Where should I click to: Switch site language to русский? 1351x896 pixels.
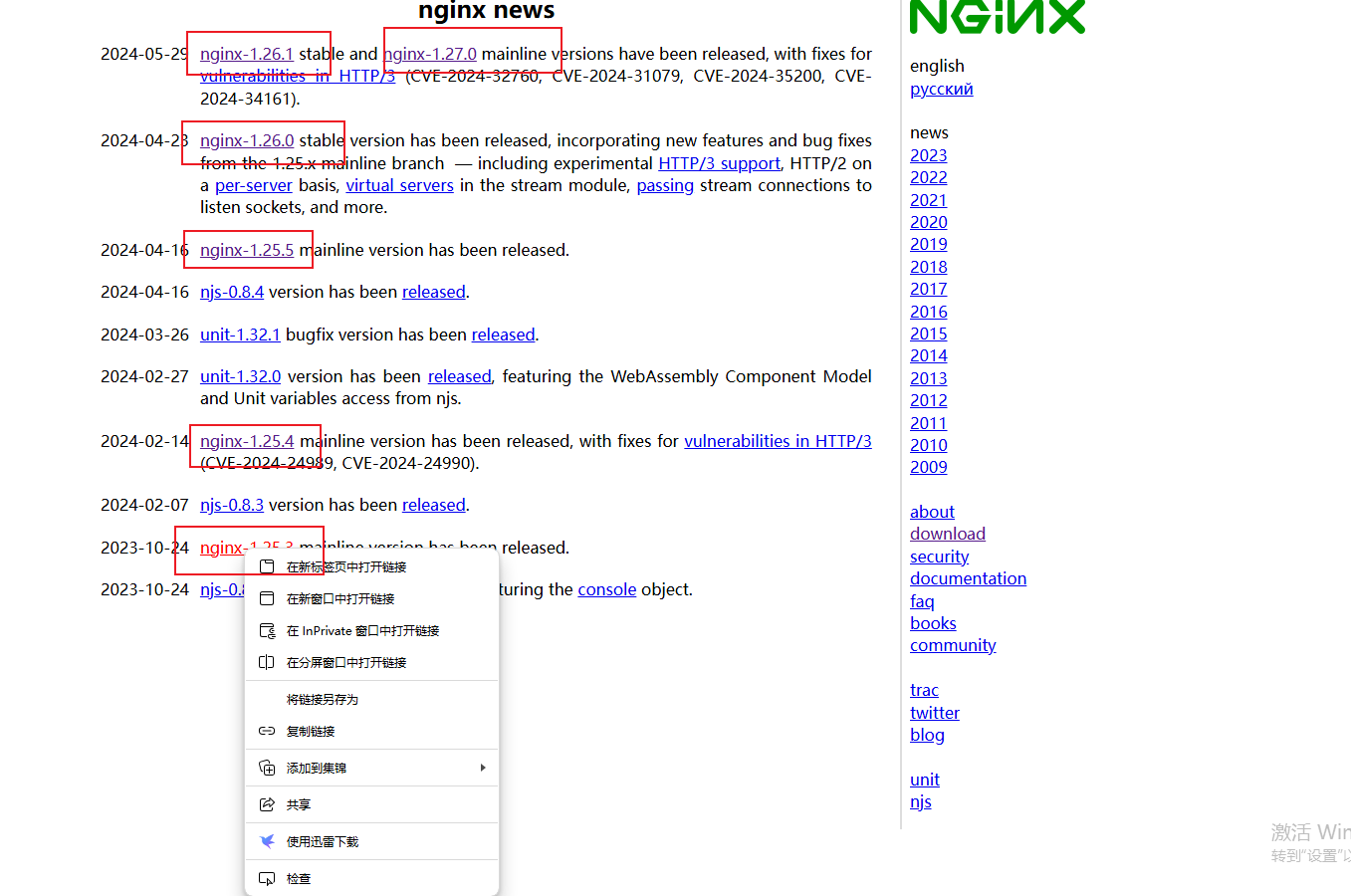(x=940, y=89)
